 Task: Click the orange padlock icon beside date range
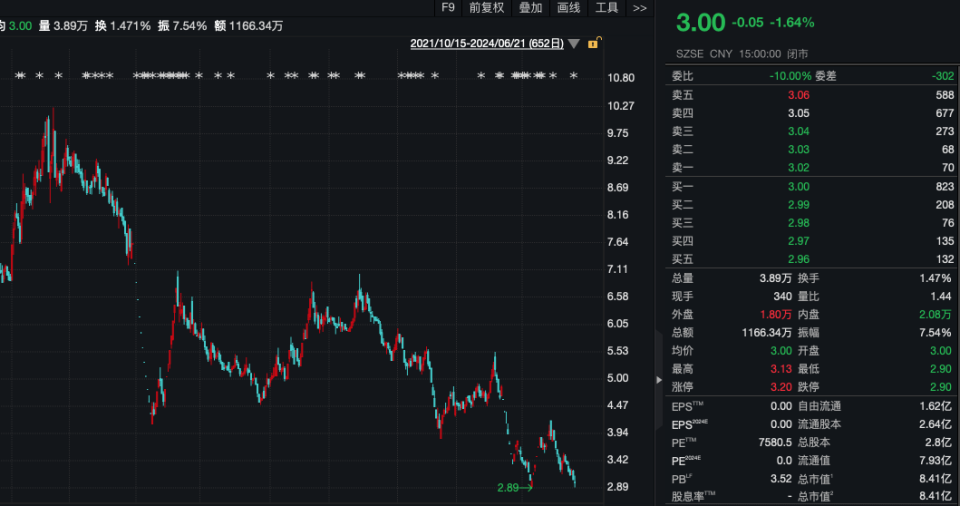[593, 43]
